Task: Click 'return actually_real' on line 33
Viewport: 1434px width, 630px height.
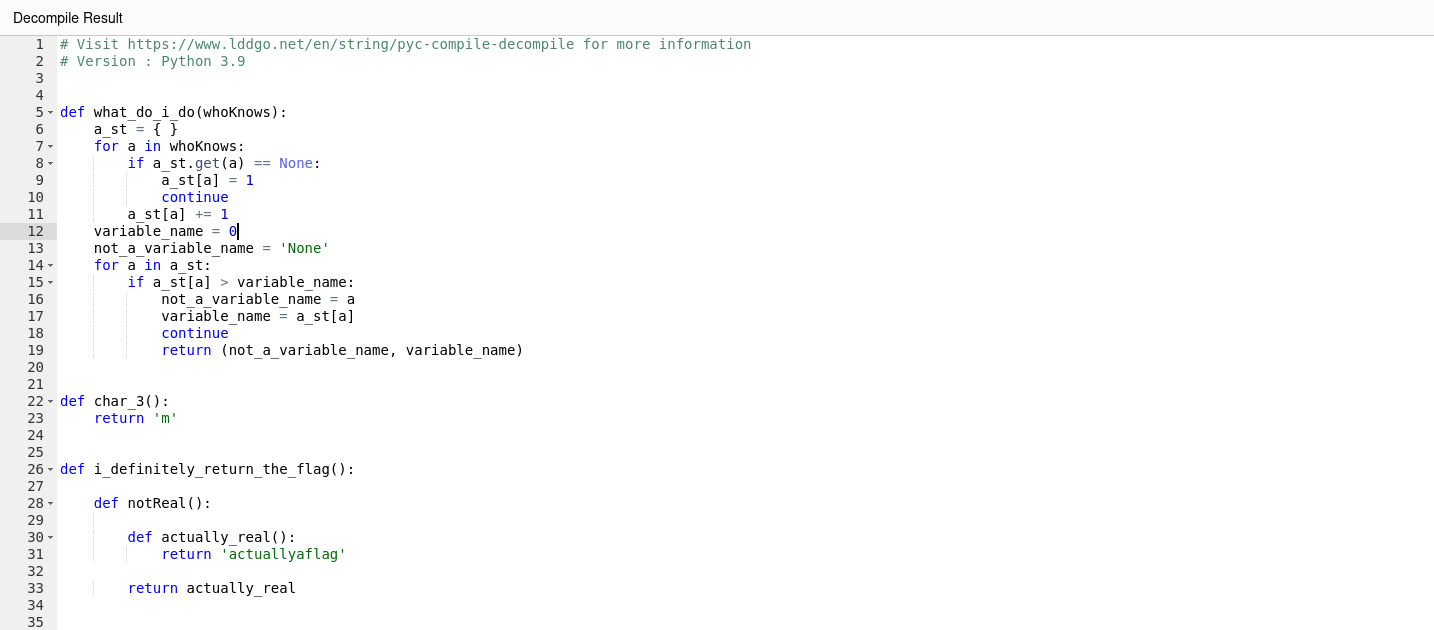Action: point(211,588)
